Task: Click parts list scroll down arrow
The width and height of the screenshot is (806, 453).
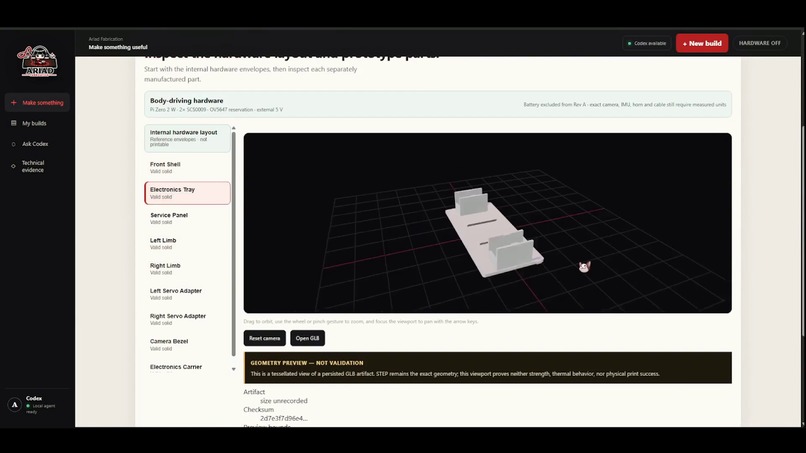Action: (234, 369)
